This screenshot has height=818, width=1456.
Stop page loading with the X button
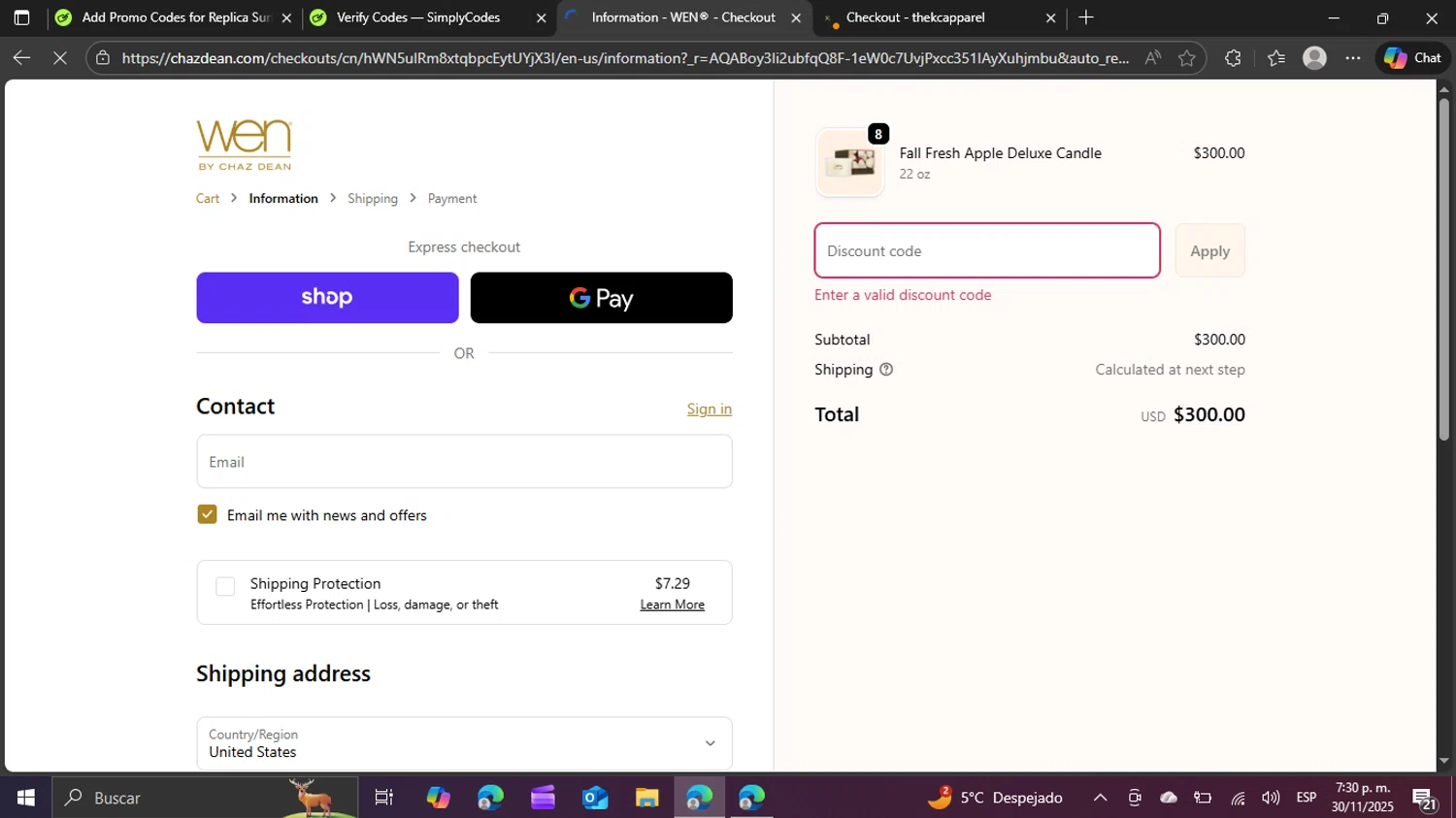60,58
